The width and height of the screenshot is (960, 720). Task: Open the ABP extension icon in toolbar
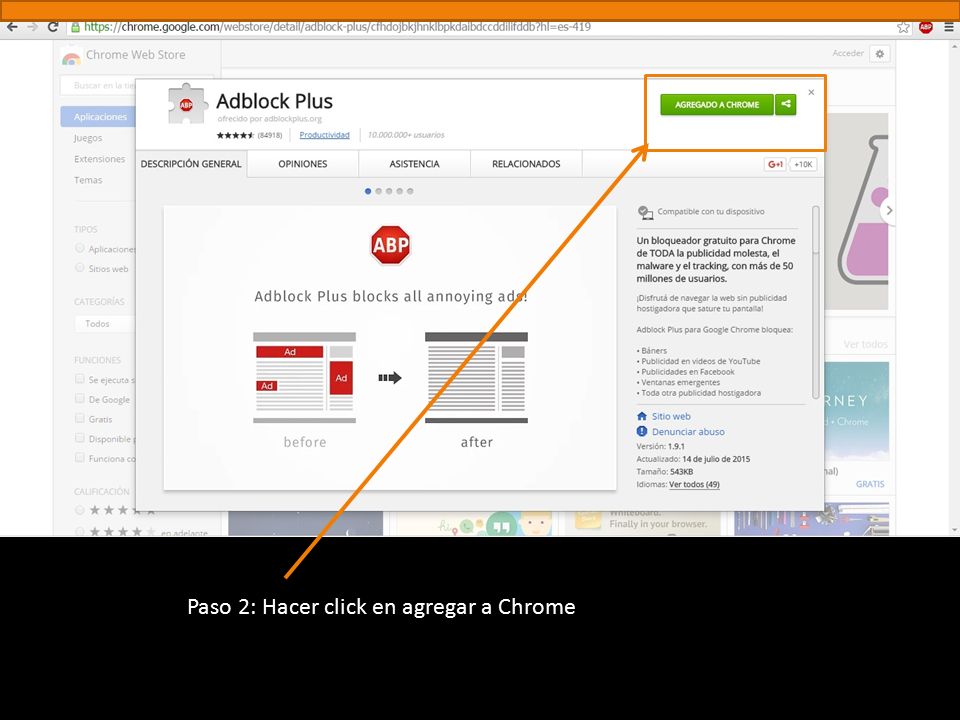coord(926,27)
